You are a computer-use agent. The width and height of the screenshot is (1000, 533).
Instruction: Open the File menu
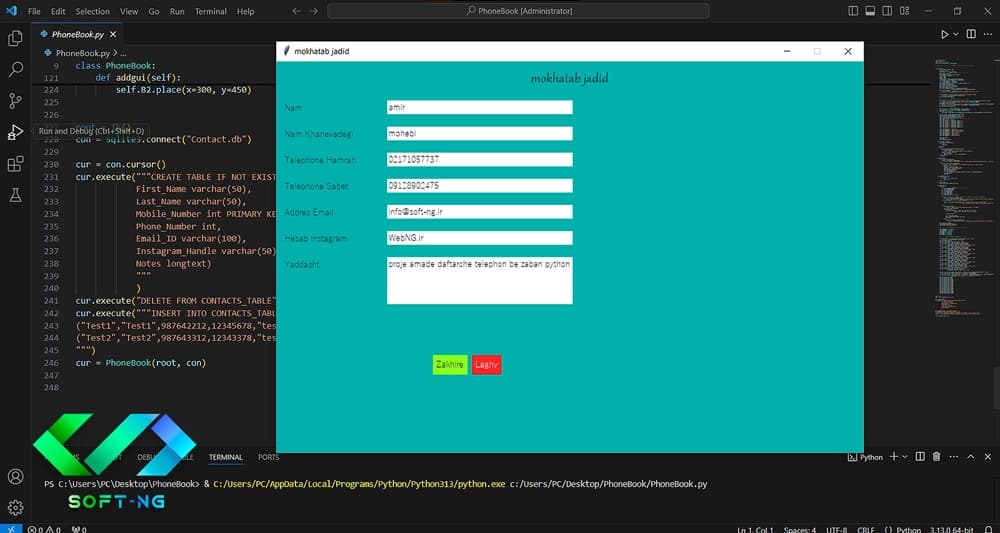(x=34, y=11)
